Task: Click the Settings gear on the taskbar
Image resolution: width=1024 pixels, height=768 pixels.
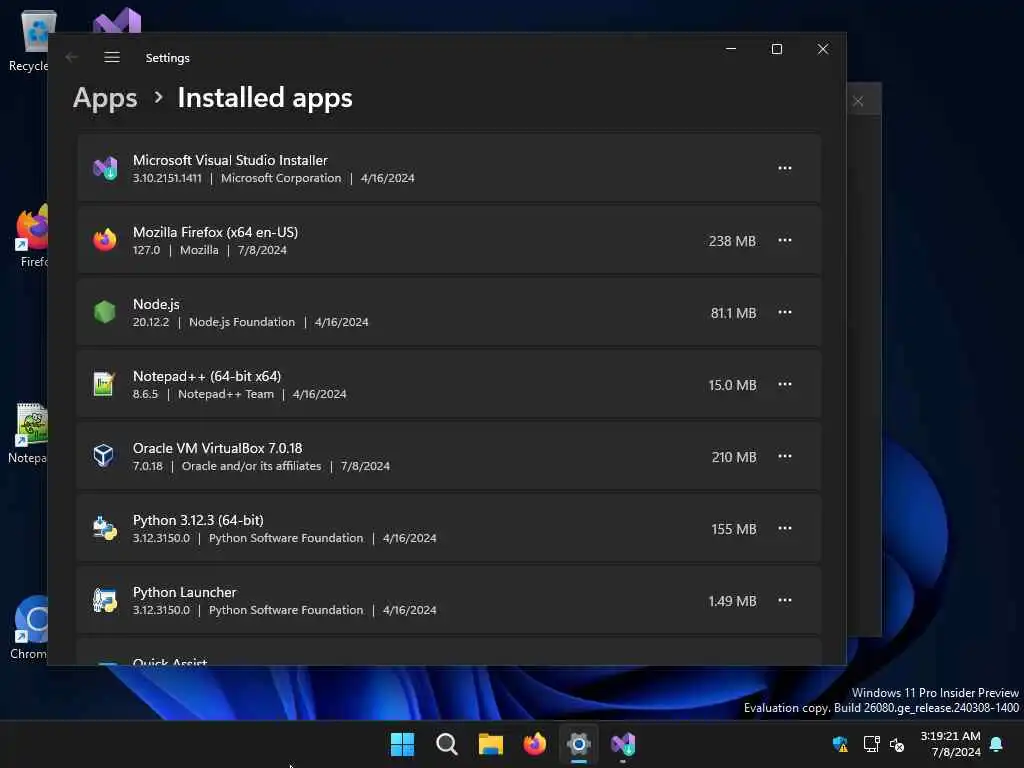Action: click(579, 744)
